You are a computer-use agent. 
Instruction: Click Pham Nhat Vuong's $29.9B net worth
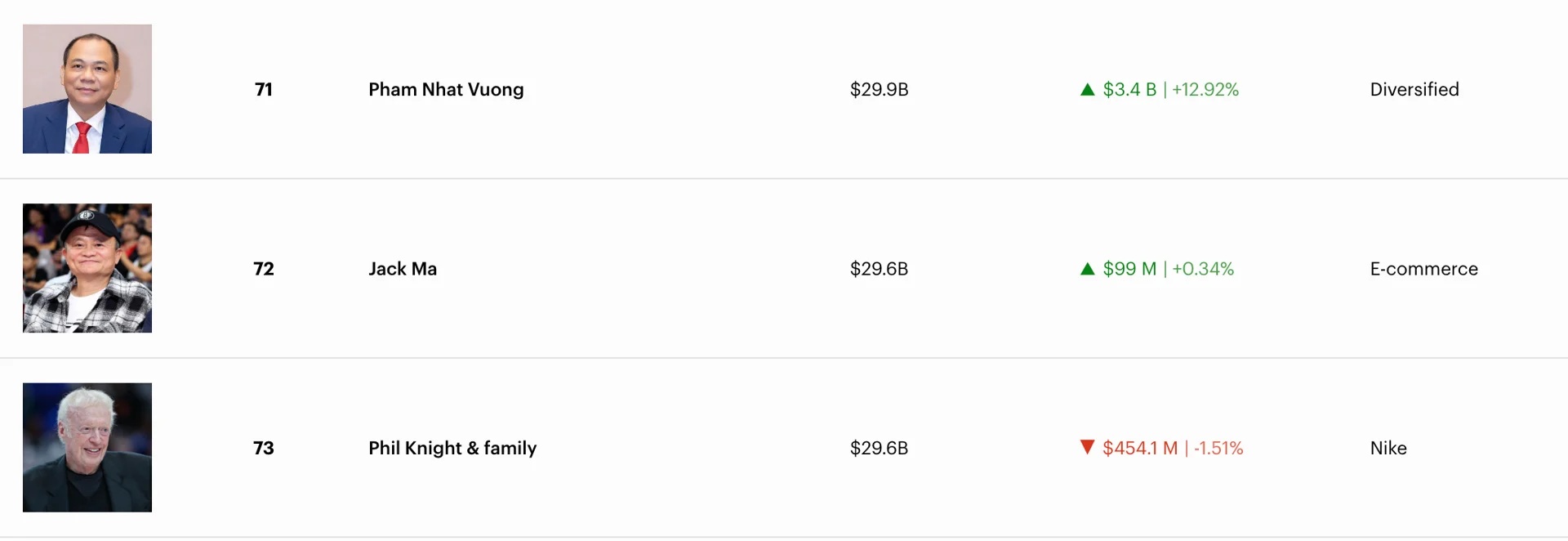click(x=879, y=89)
